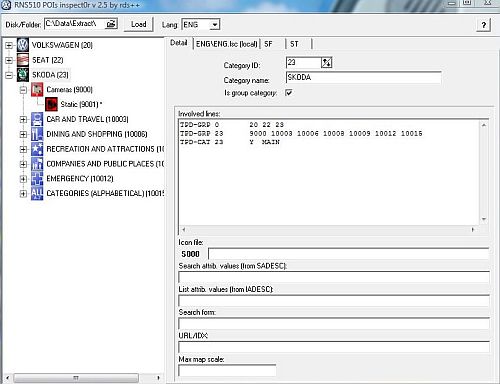Select VOLKSWAGEN (20) in the tree
Screen dimensions: 500x384
62,45
